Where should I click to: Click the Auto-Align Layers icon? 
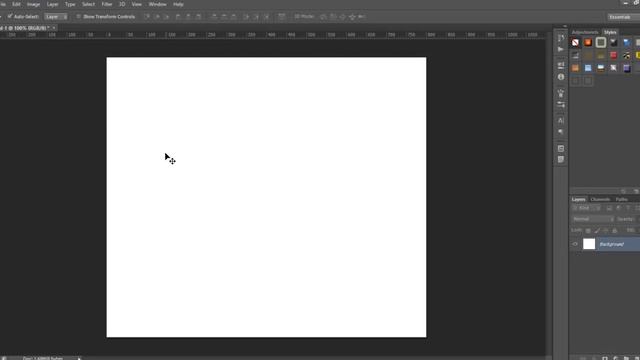(x=282, y=17)
